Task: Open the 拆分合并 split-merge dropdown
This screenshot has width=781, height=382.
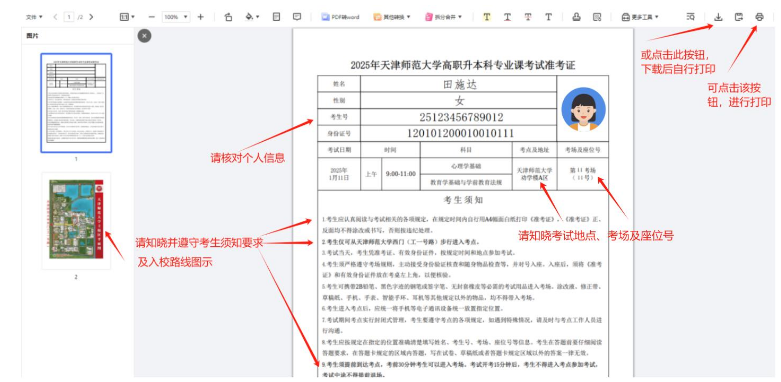Action: (443, 17)
